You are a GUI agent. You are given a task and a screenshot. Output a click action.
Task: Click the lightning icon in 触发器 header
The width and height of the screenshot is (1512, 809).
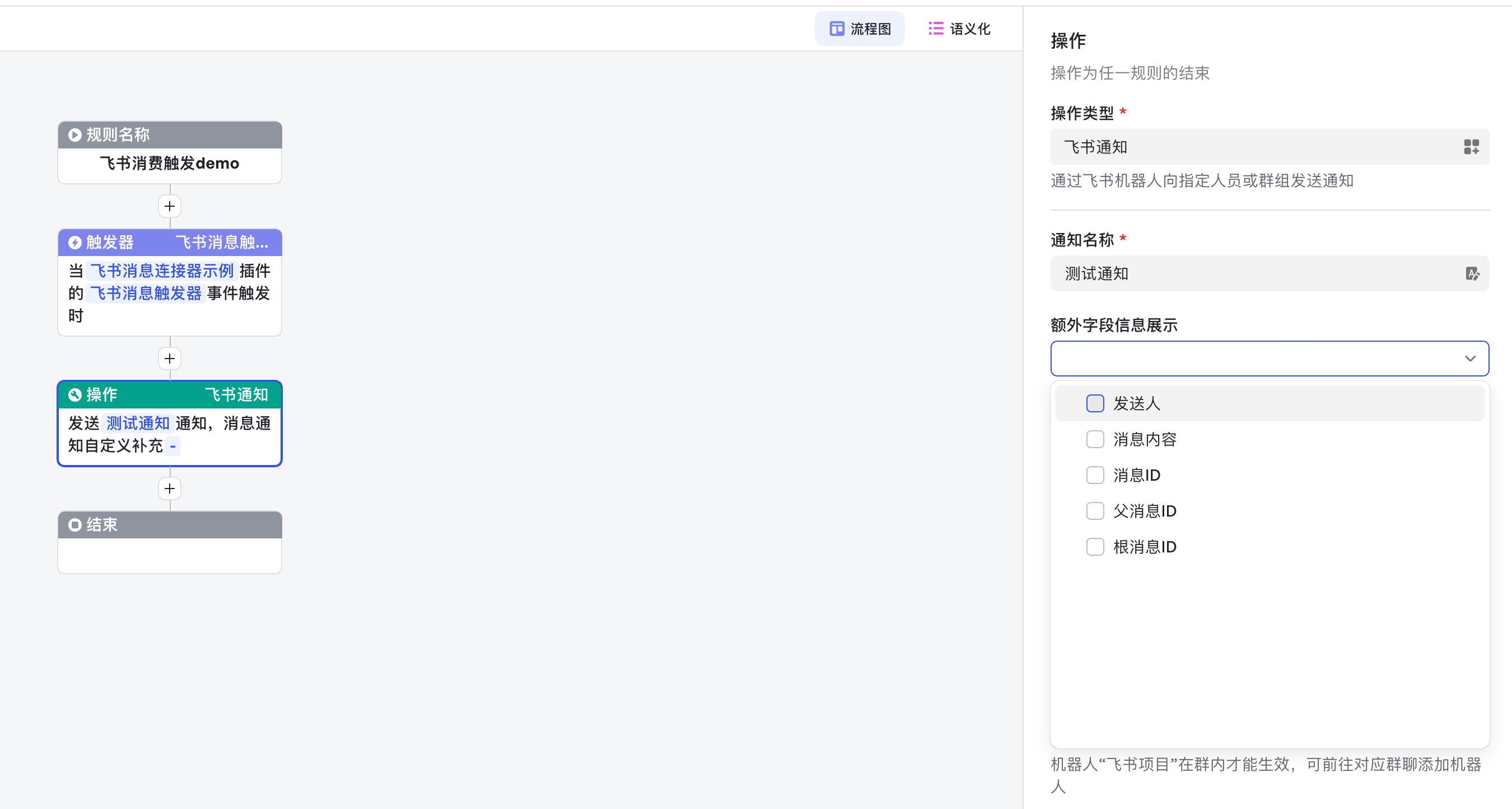tap(74, 243)
